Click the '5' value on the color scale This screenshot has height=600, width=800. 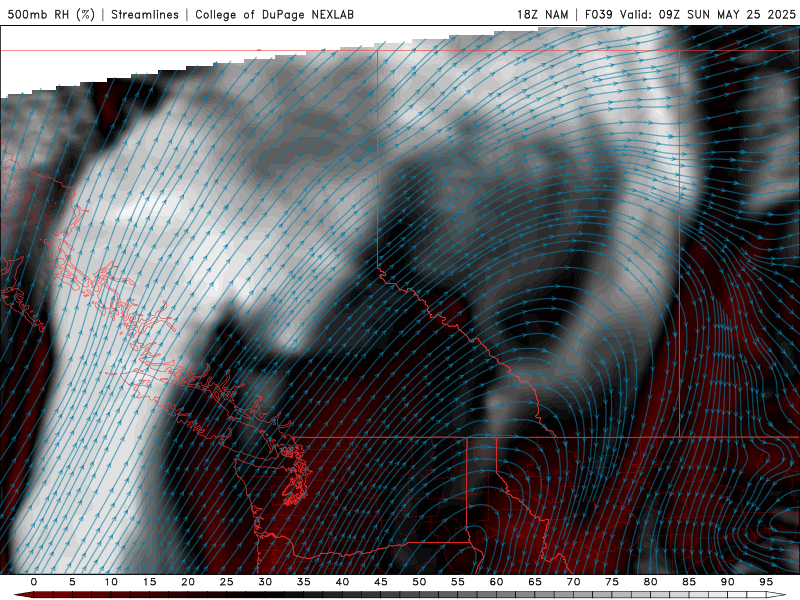pyautogui.click(x=72, y=582)
